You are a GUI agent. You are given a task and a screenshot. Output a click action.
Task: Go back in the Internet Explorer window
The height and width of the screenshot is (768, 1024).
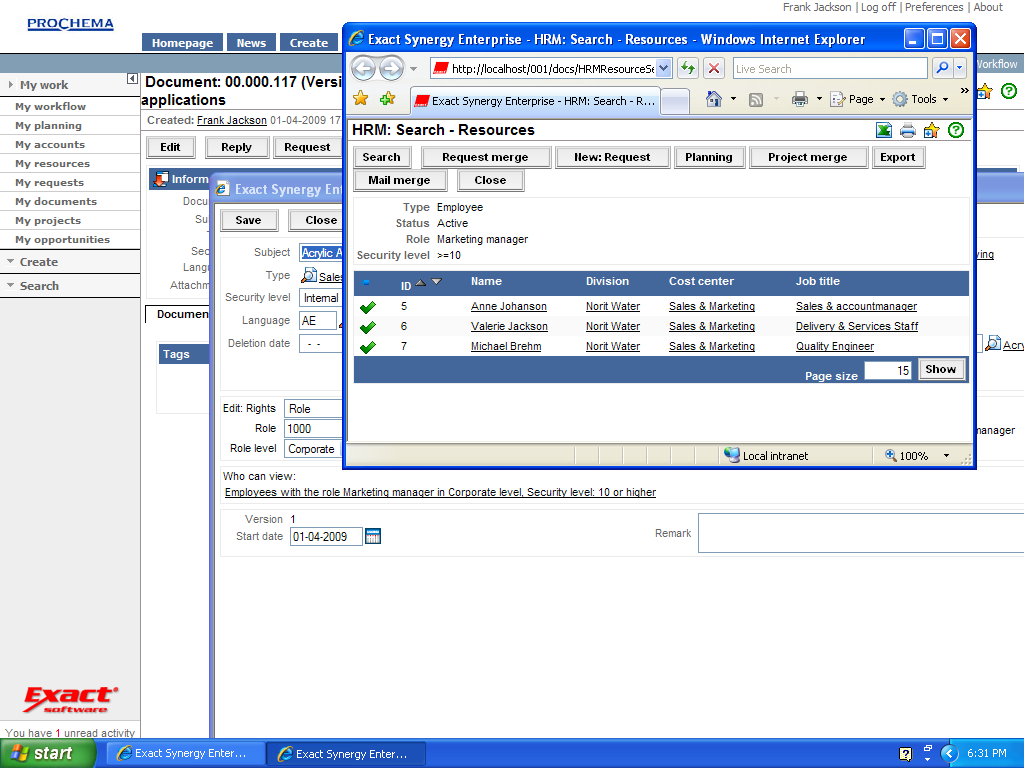point(364,68)
